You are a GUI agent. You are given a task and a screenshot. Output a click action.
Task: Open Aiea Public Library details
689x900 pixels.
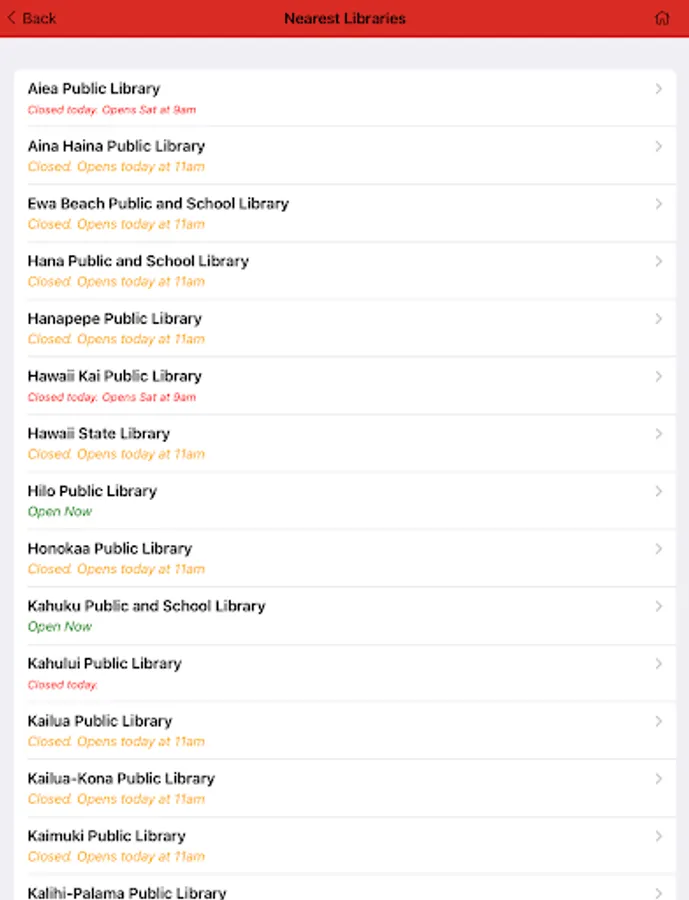(x=94, y=89)
